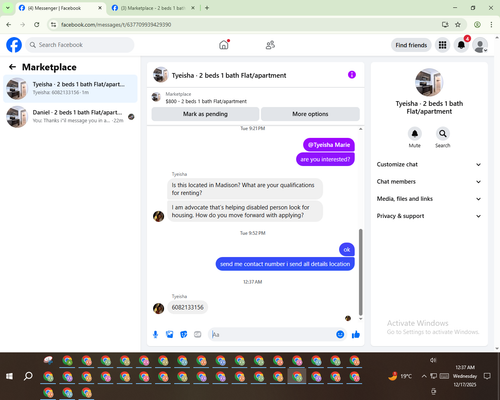
Task: Send a thumbs-up like
Action: pyautogui.click(x=356, y=334)
